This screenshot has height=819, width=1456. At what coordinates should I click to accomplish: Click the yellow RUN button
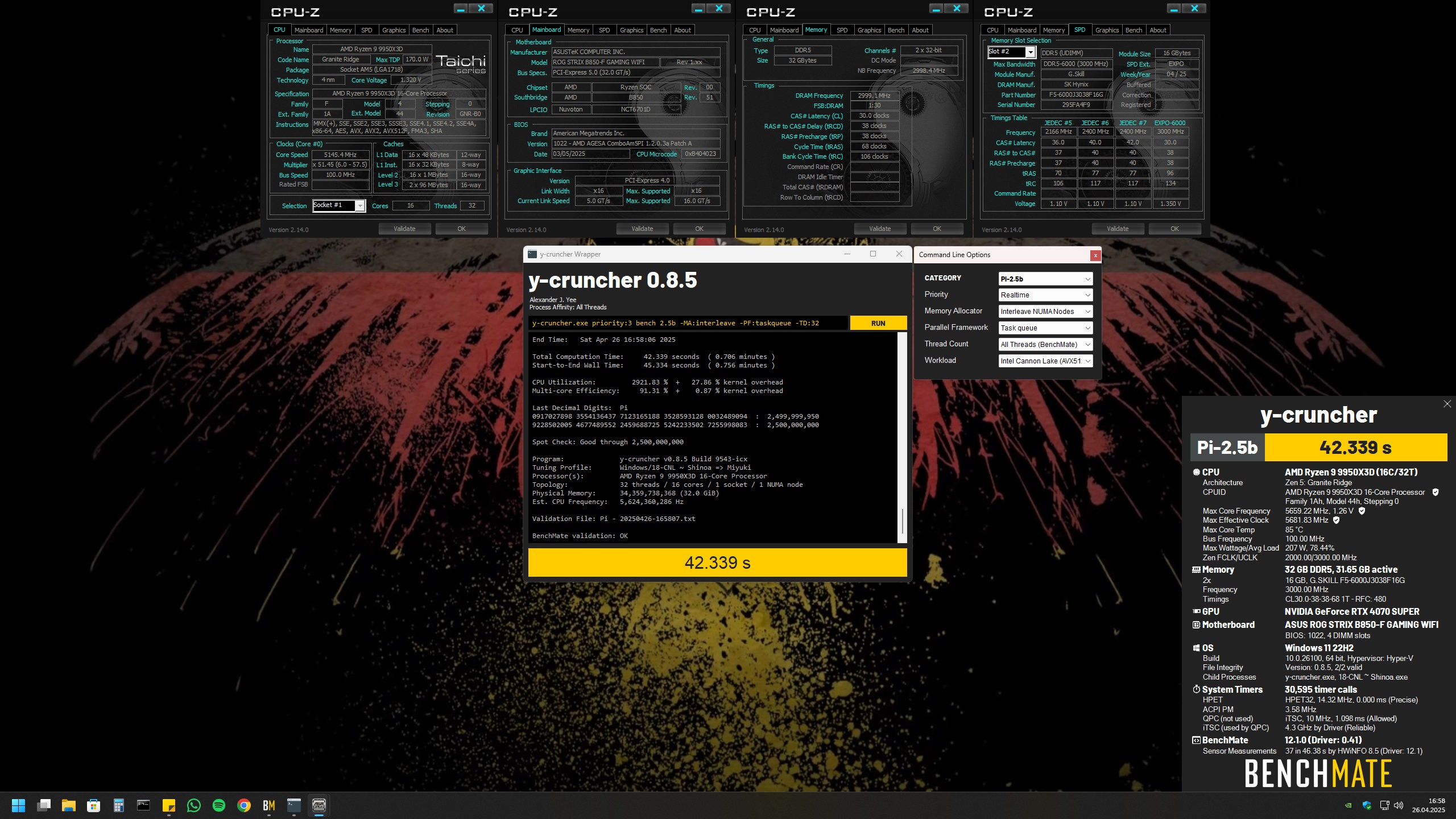(x=878, y=323)
